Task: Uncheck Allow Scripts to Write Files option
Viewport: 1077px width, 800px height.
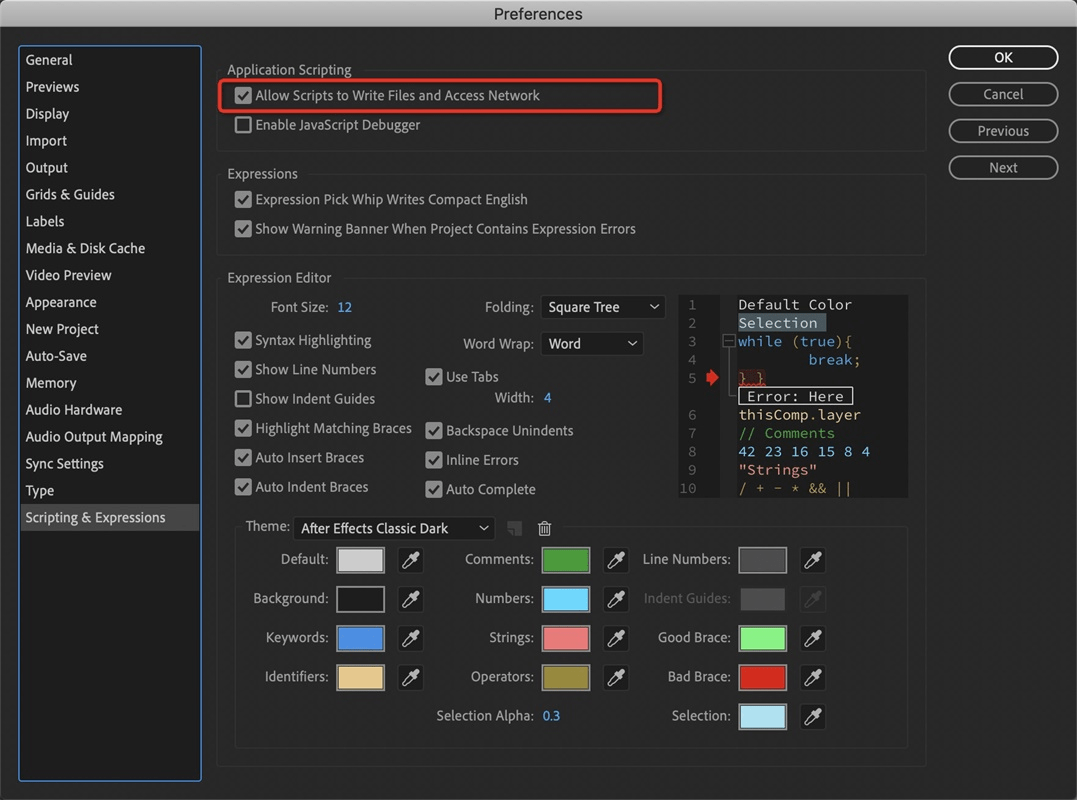Action: tap(243, 96)
